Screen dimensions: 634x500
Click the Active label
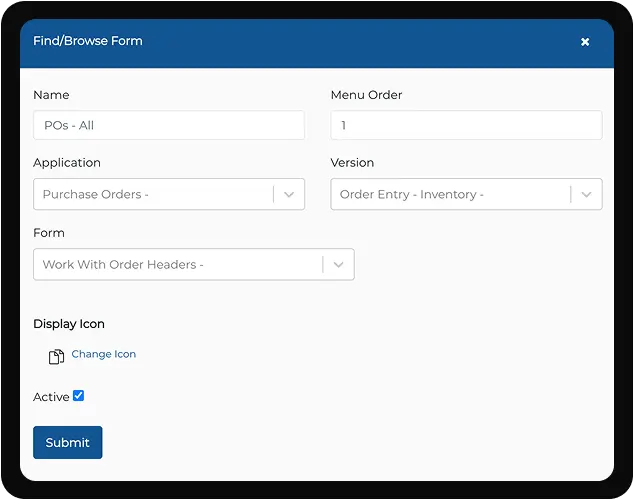tap(51, 397)
